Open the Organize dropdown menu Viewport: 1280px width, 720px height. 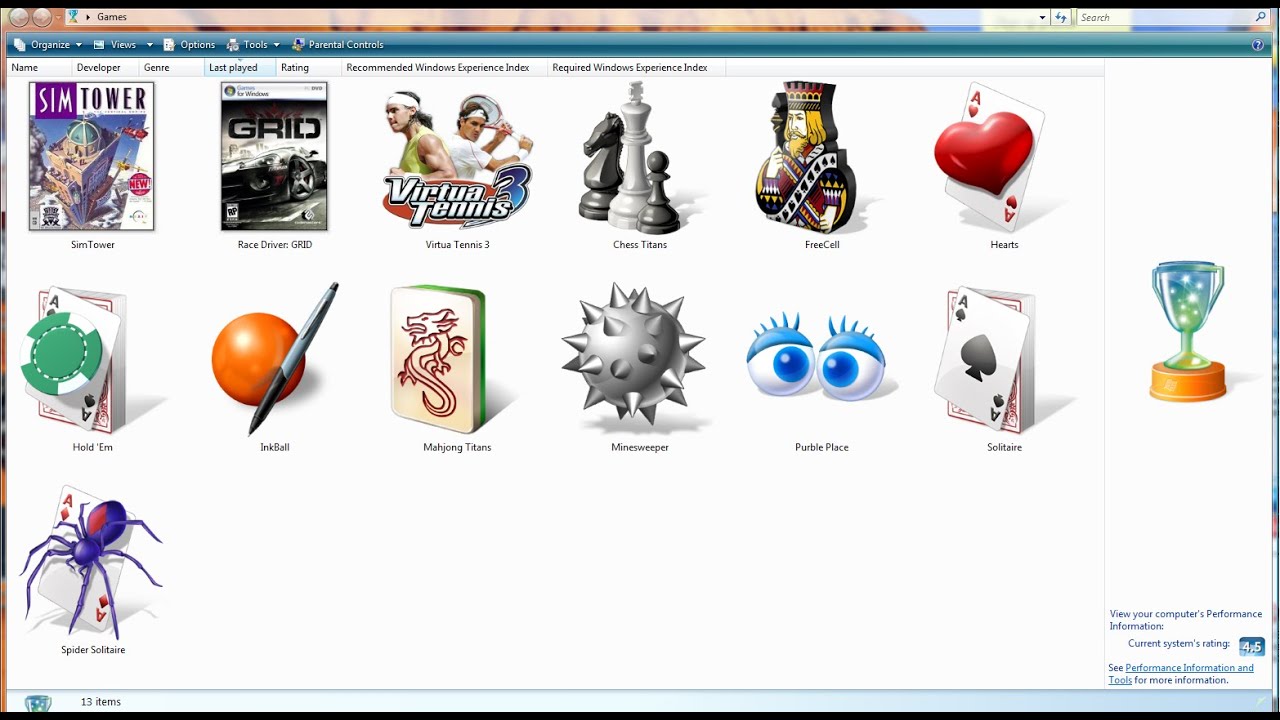tap(48, 45)
